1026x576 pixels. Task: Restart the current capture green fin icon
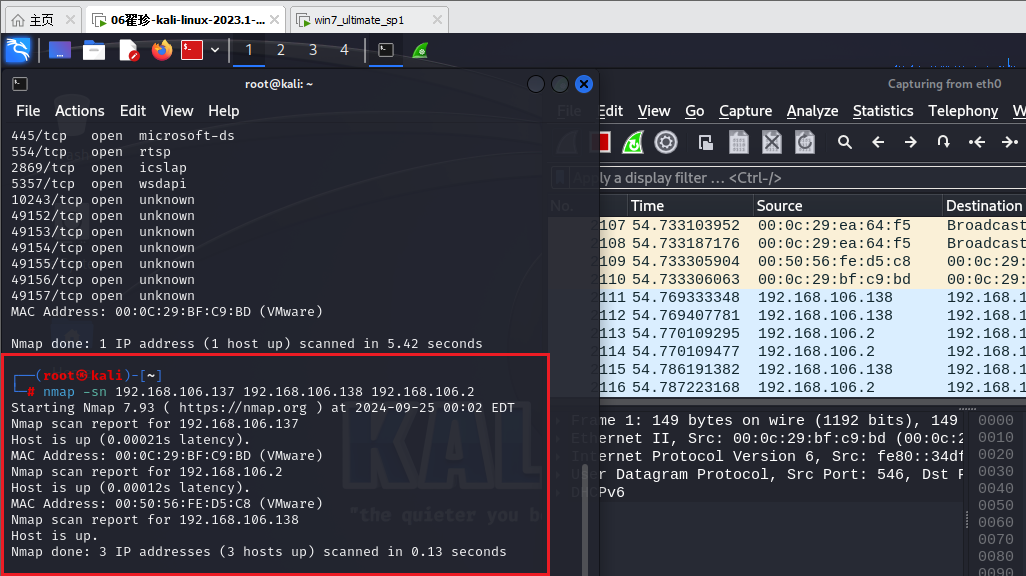[633, 142]
